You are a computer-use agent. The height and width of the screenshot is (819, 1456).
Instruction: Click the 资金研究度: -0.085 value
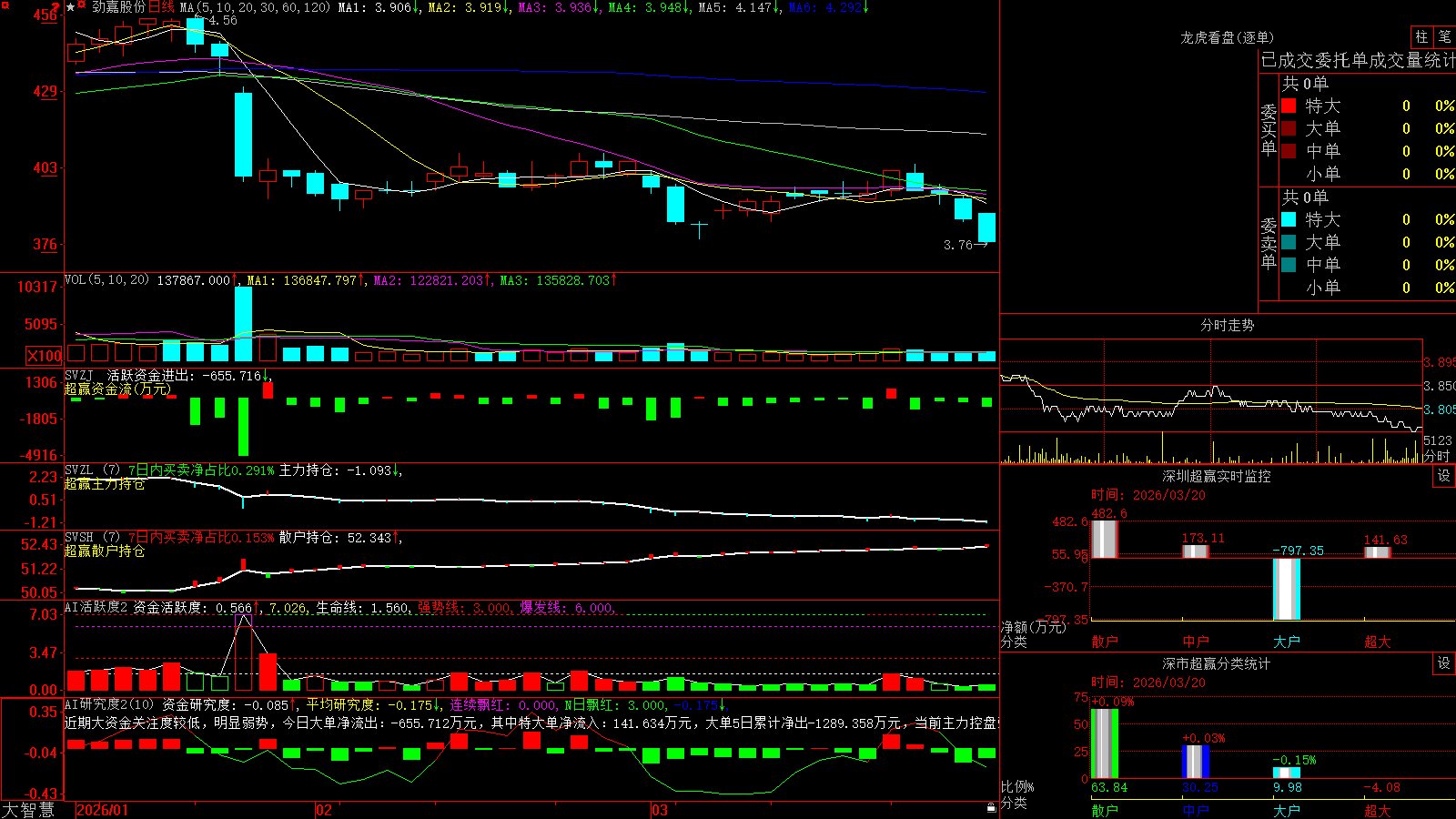225,704
